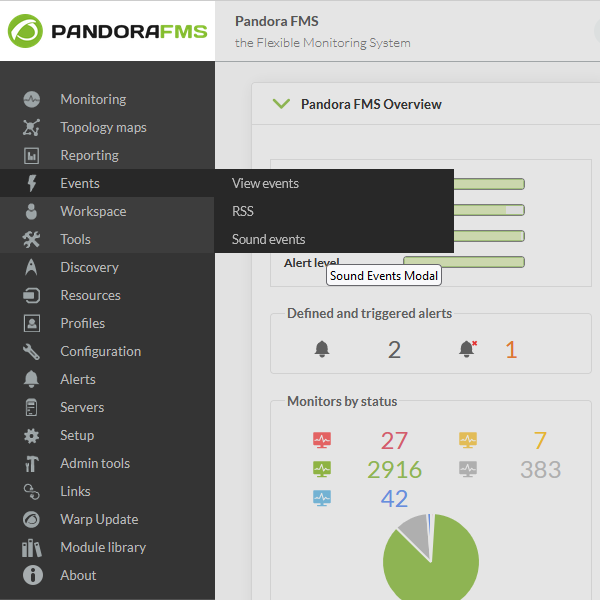Collapse the Pandora FMS Overview chevron
The image size is (600, 600).
[281, 104]
